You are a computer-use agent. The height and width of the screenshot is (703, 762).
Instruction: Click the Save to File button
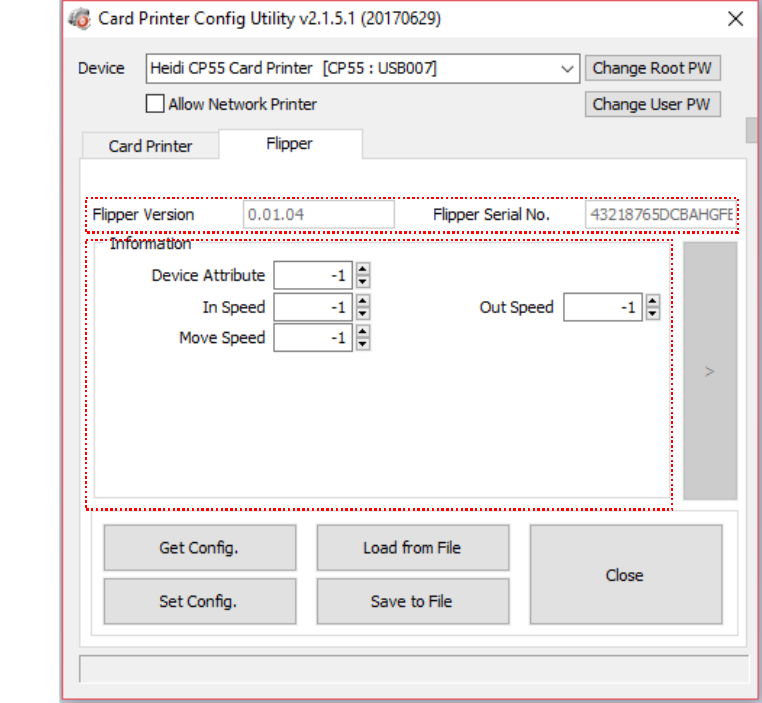coord(413,601)
